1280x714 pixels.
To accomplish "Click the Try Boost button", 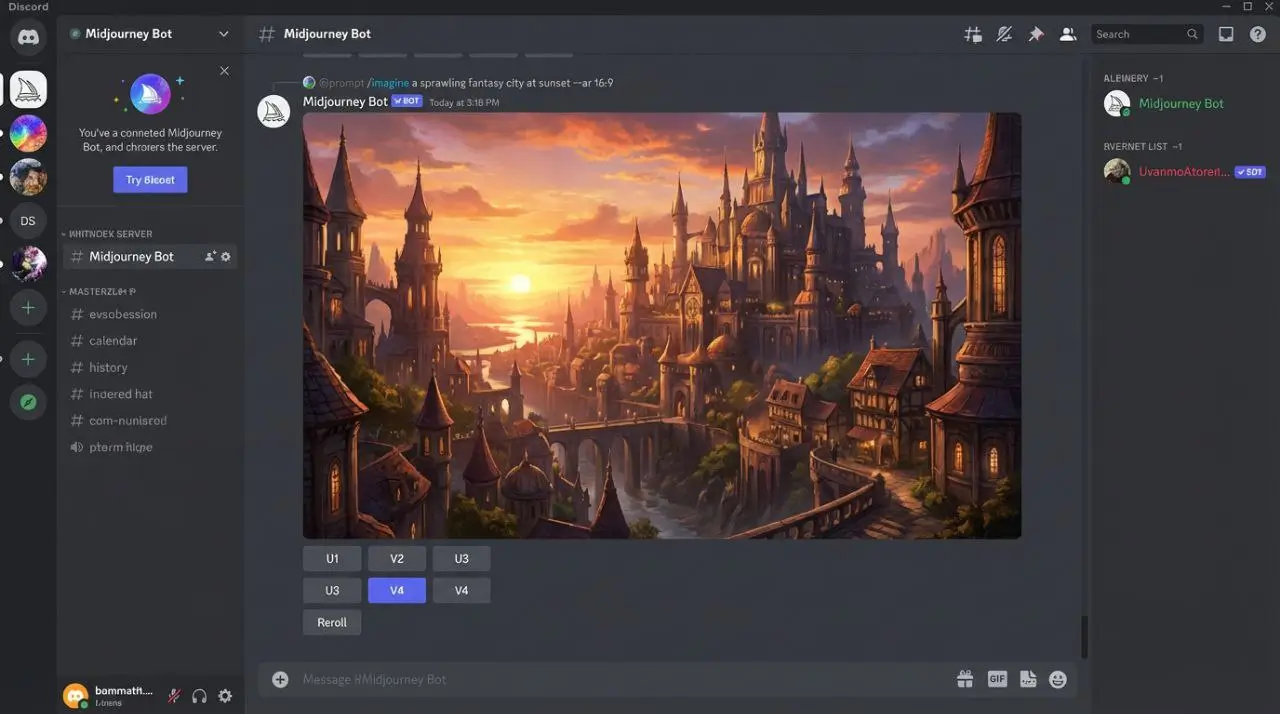I will point(150,180).
